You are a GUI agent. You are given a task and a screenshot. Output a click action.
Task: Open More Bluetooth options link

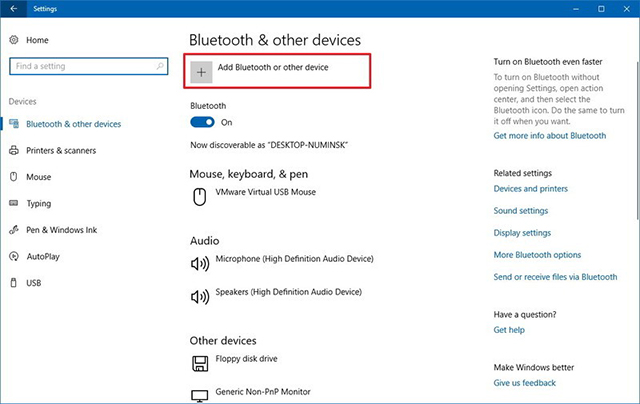pos(537,255)
